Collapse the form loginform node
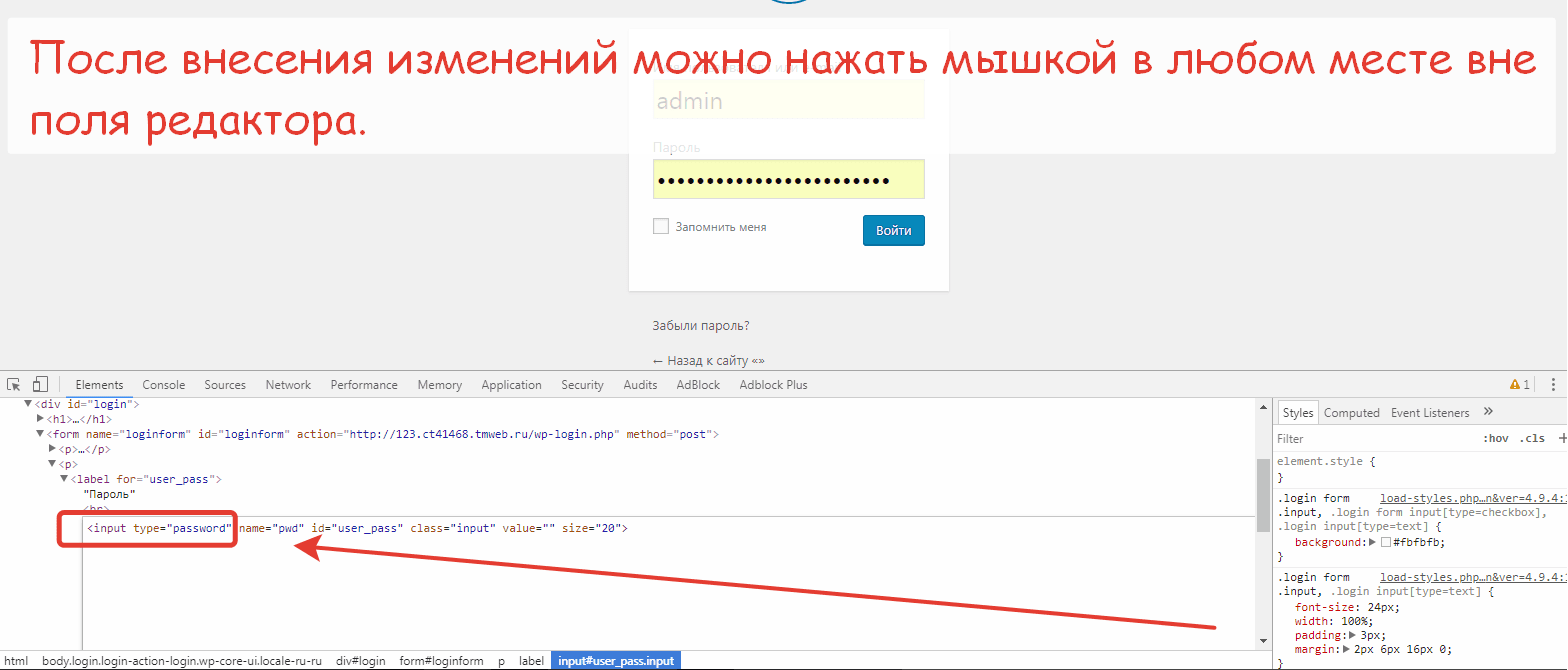The height and width of the screenshot is (670, 1568). pyautogui.click(x=41, y=434)
